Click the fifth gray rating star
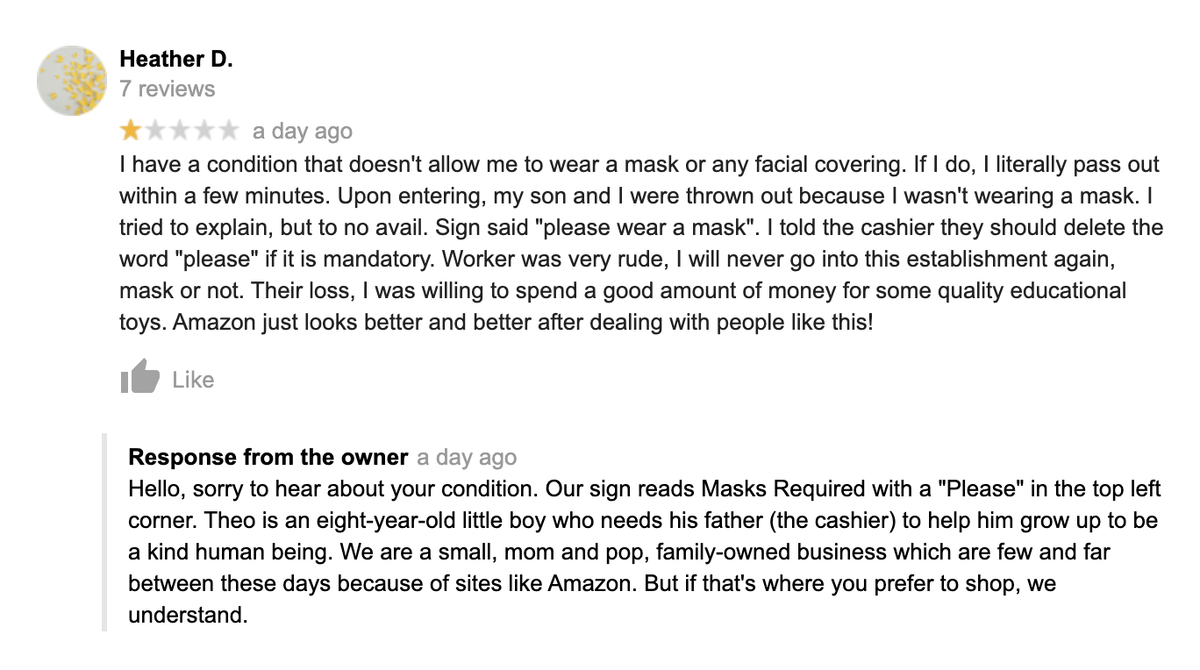The image size is (1200, 670). [x=229, y=131]
